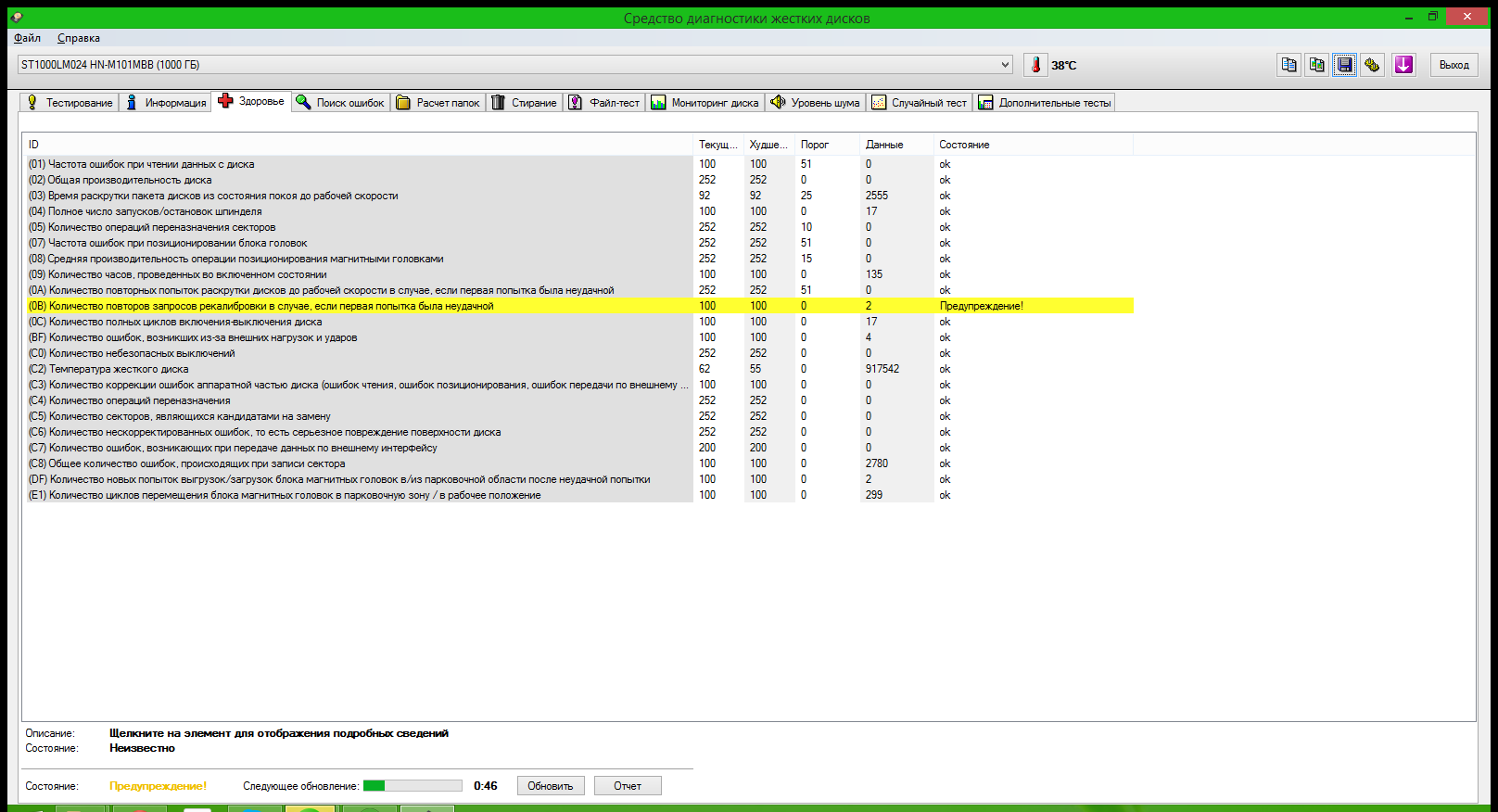The image size is (1498, 812).
Task: Go to the Уровень шума tab
Action: [x=815, y=103]
